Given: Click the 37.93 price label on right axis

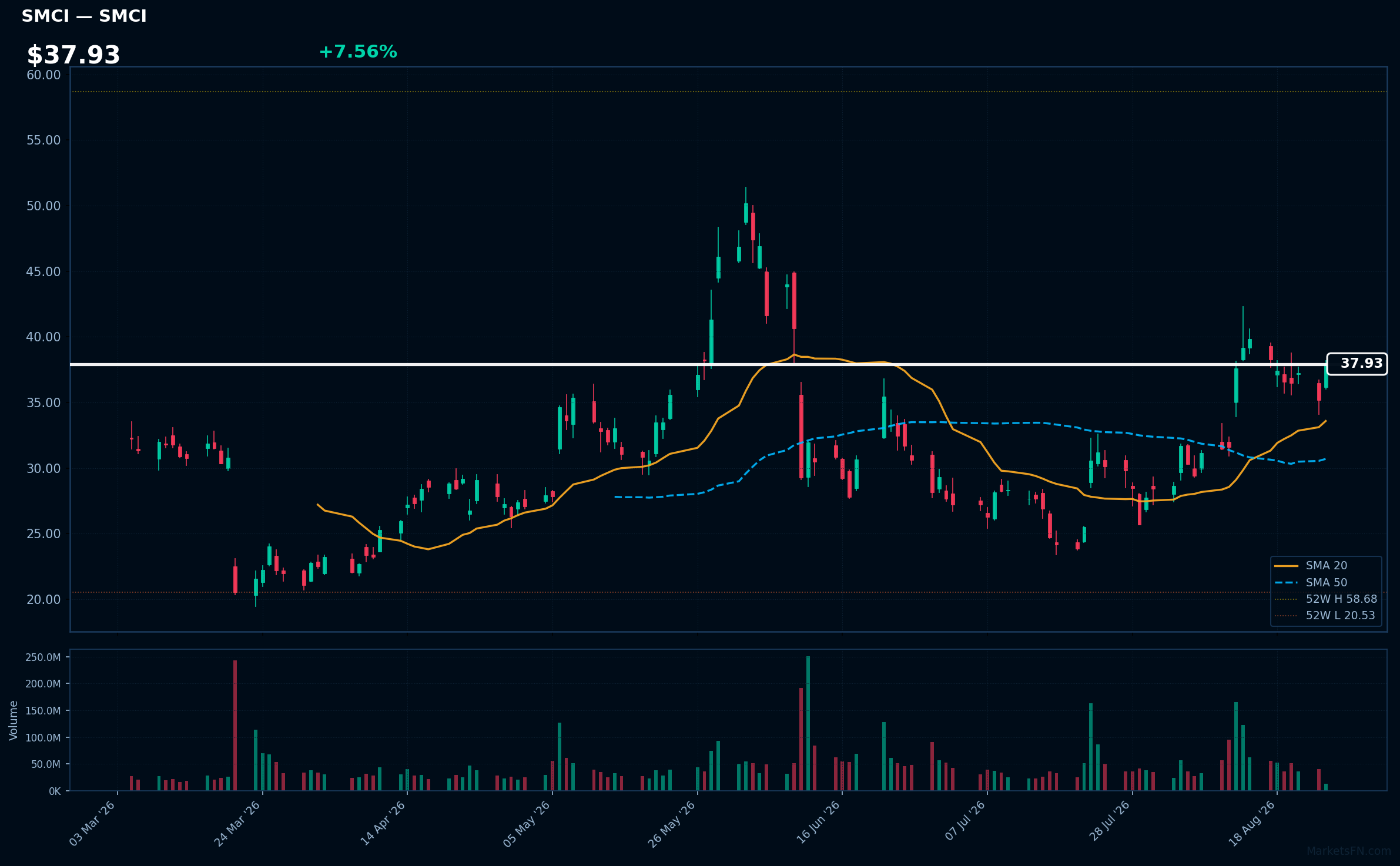Looking at the screenshot, I should 1357,364.
